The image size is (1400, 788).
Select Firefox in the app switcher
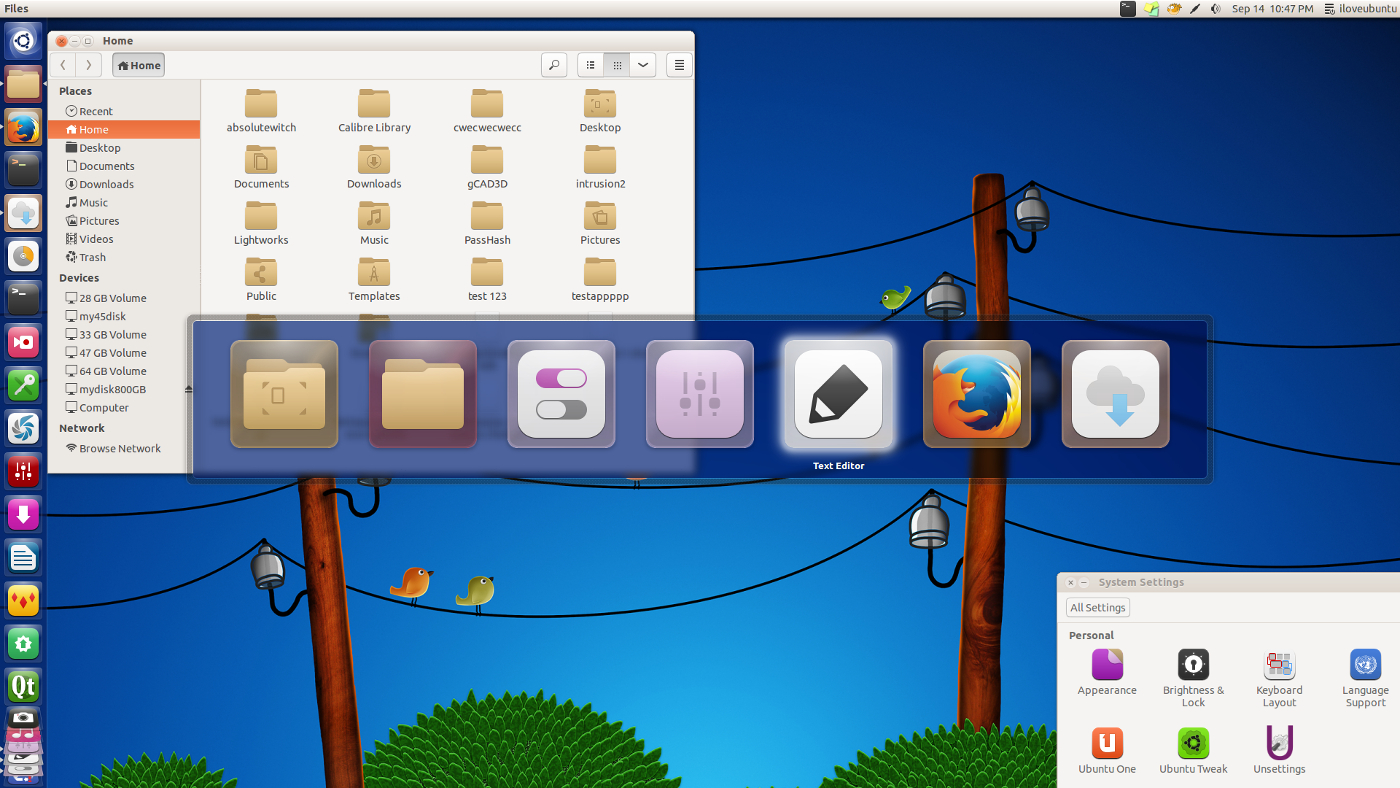[977, 394]
